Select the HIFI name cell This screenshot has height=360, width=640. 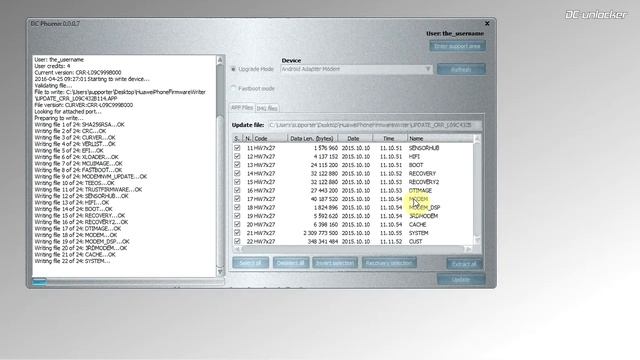click(x=414, y=157)
